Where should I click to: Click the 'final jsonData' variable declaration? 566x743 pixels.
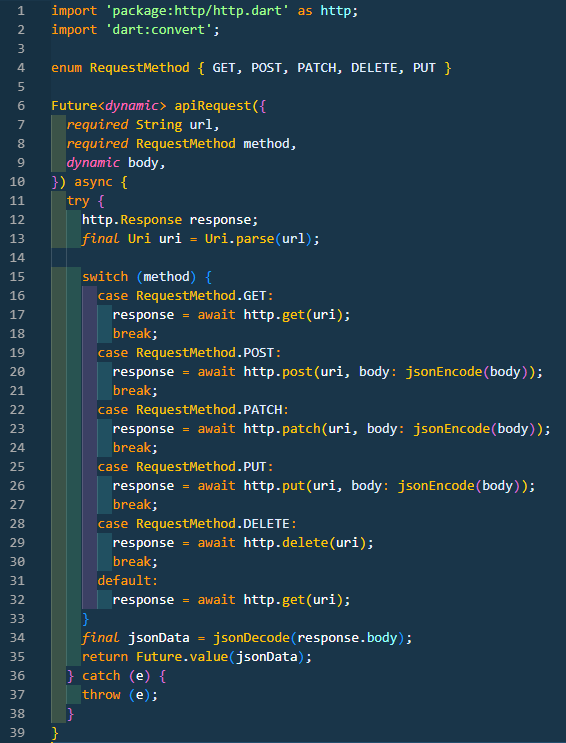coord(136,638)
